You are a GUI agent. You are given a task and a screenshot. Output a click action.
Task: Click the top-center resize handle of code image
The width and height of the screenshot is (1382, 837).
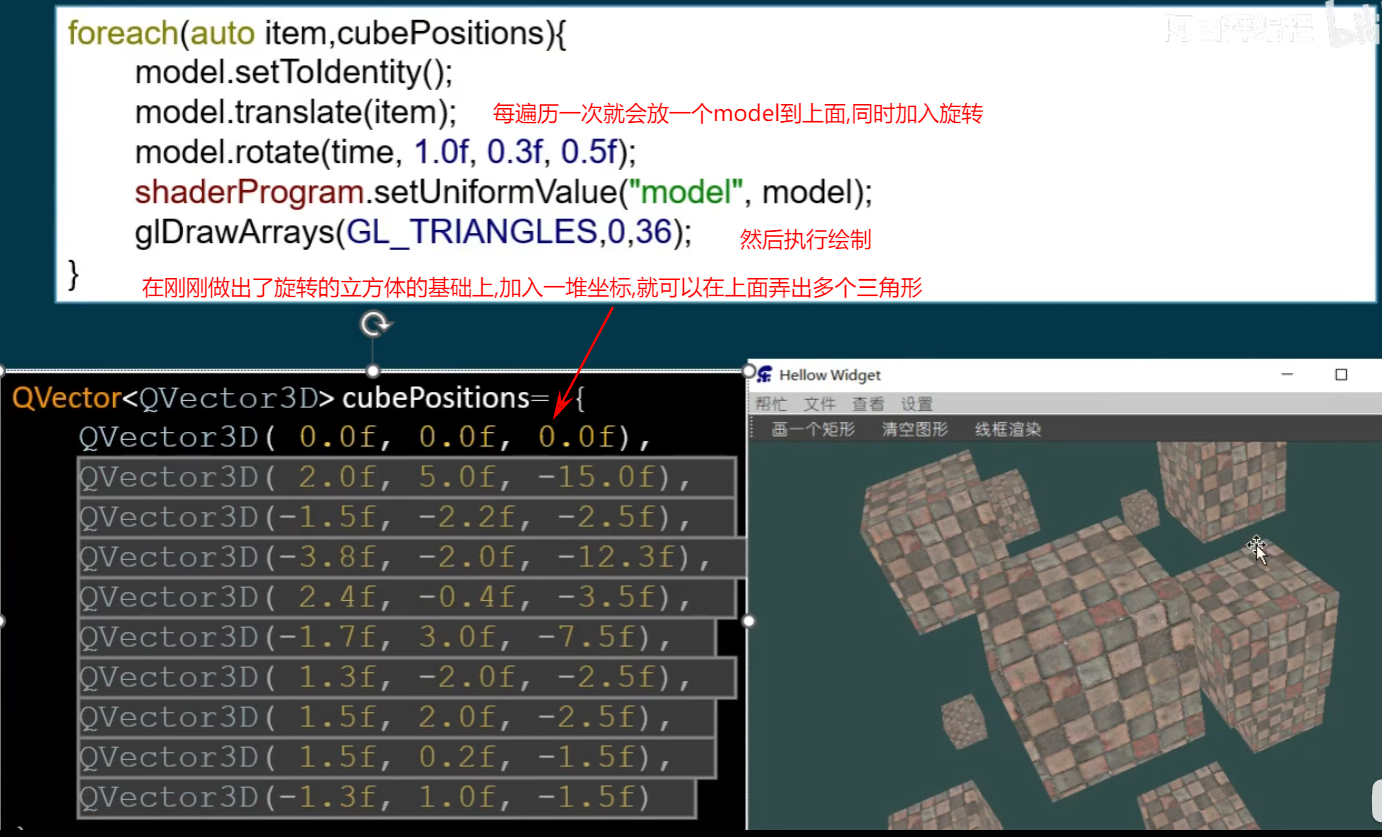click(374, 370)
